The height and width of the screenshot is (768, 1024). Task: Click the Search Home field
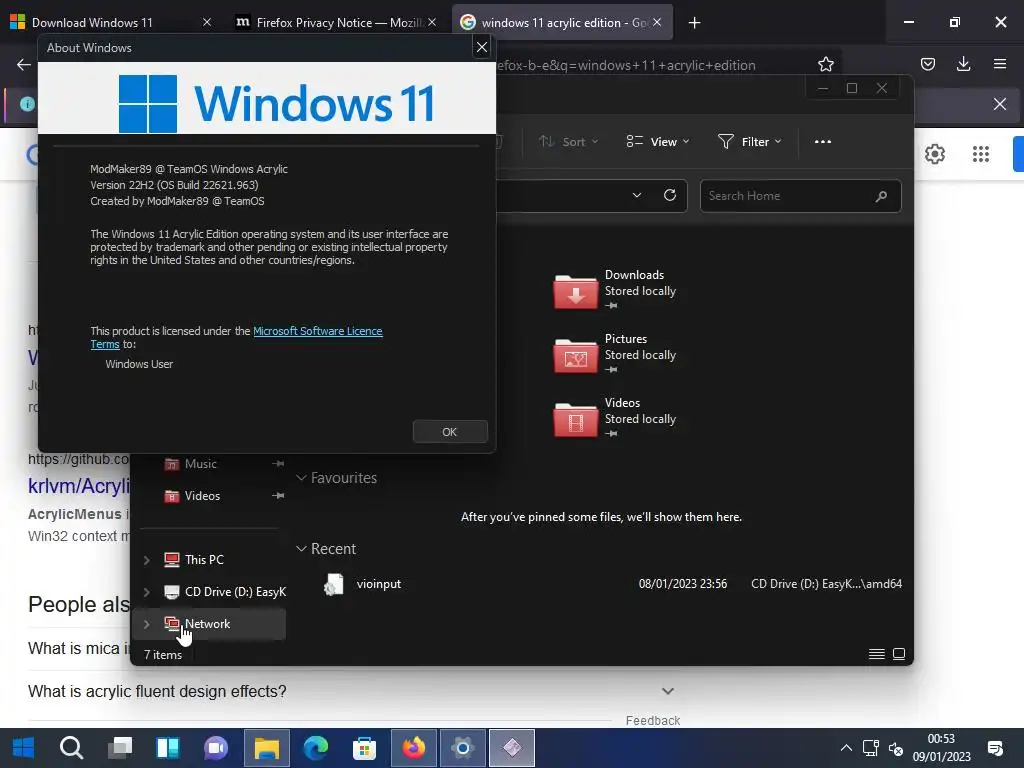800,196
